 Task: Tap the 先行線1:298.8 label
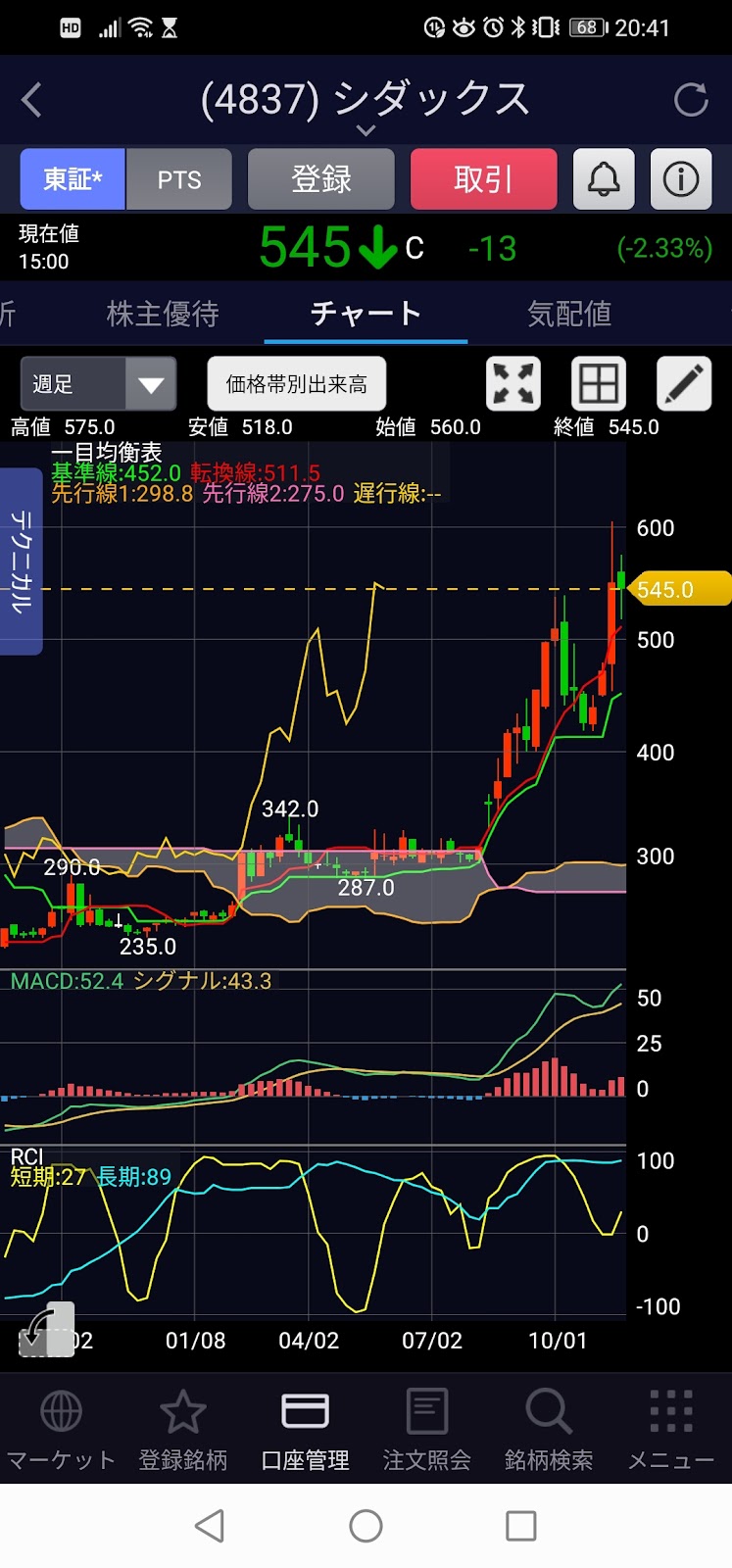point(122,493)
